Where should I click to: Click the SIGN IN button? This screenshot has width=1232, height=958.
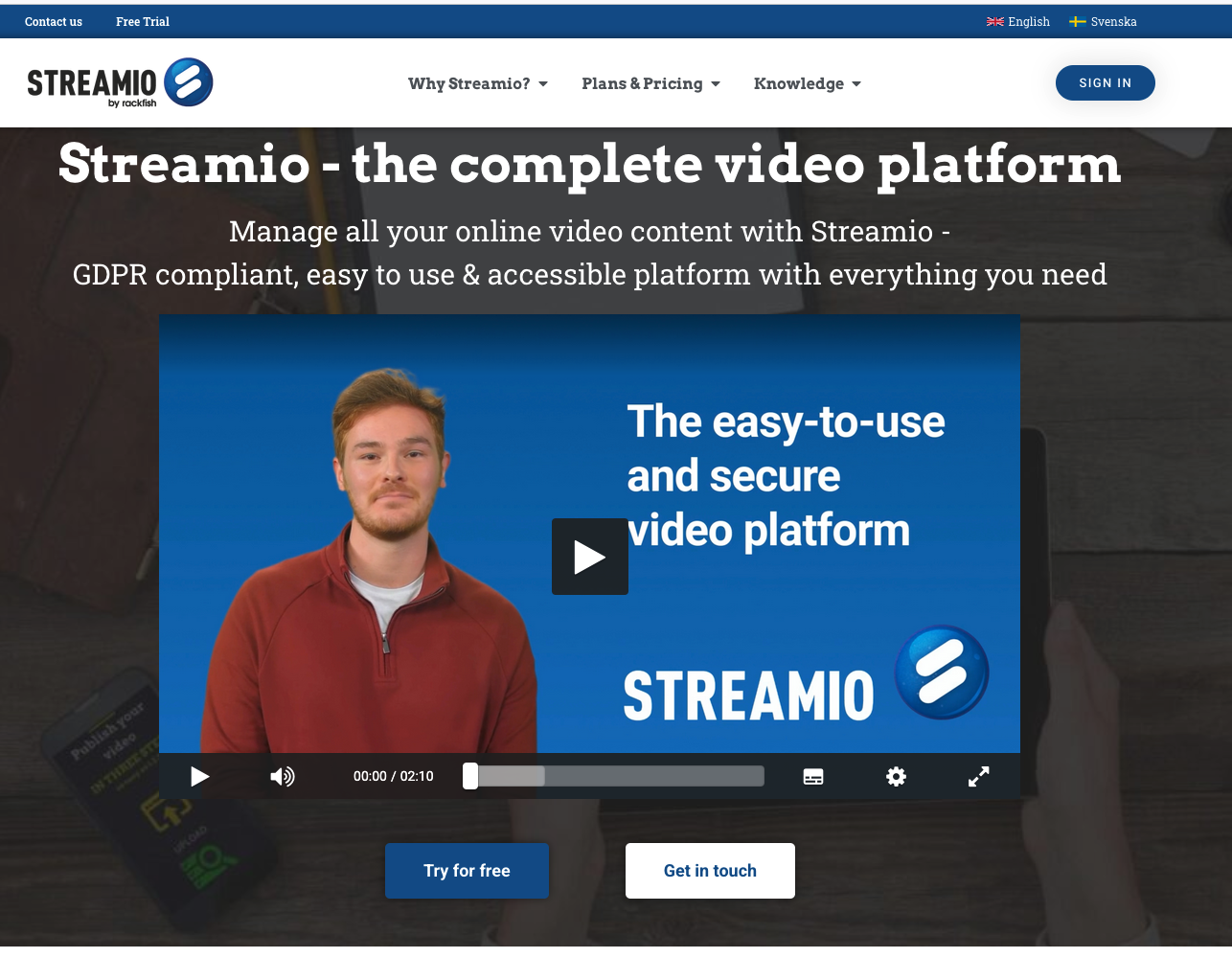coord(1106,83)
